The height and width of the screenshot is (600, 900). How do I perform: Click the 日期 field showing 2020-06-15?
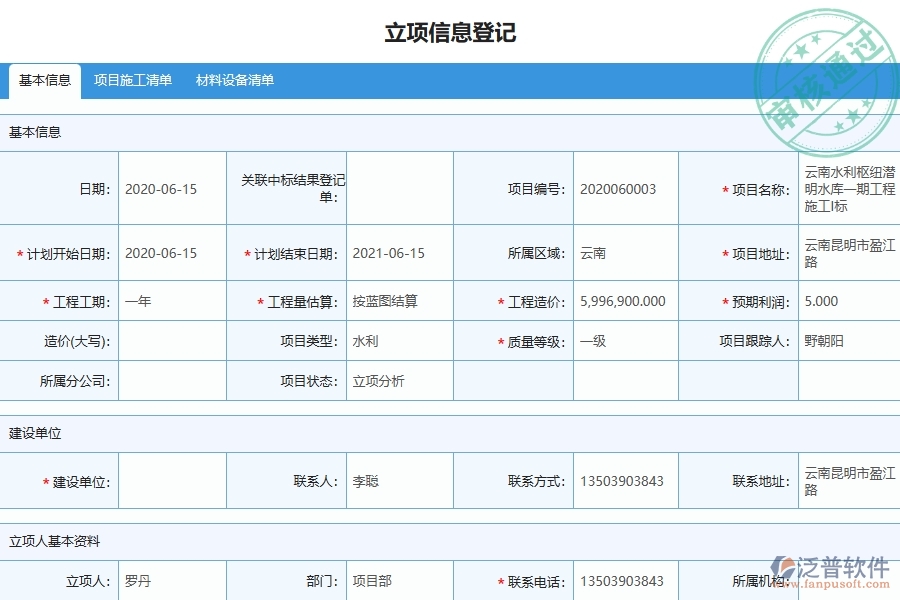point(170,188)
